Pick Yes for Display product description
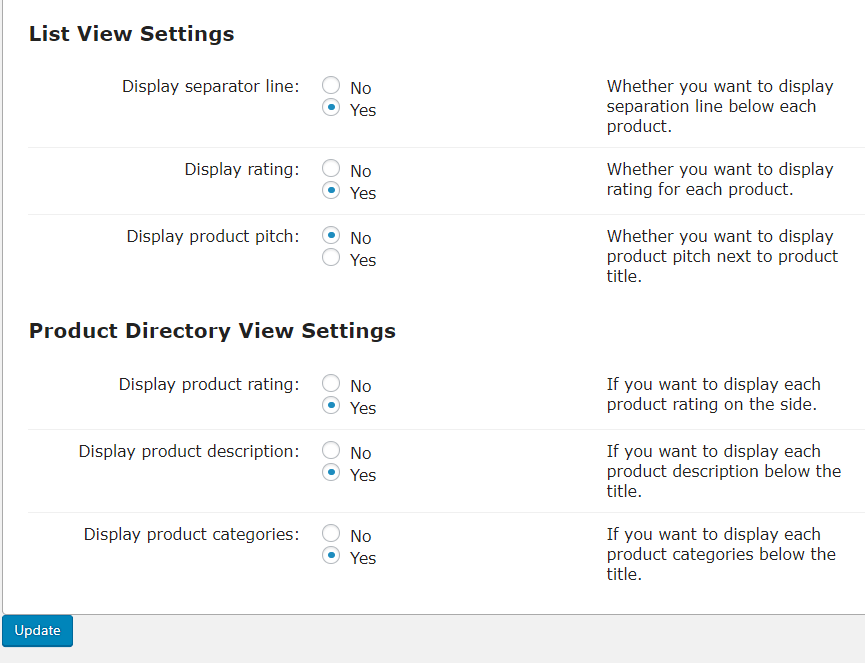 [331, 474]
